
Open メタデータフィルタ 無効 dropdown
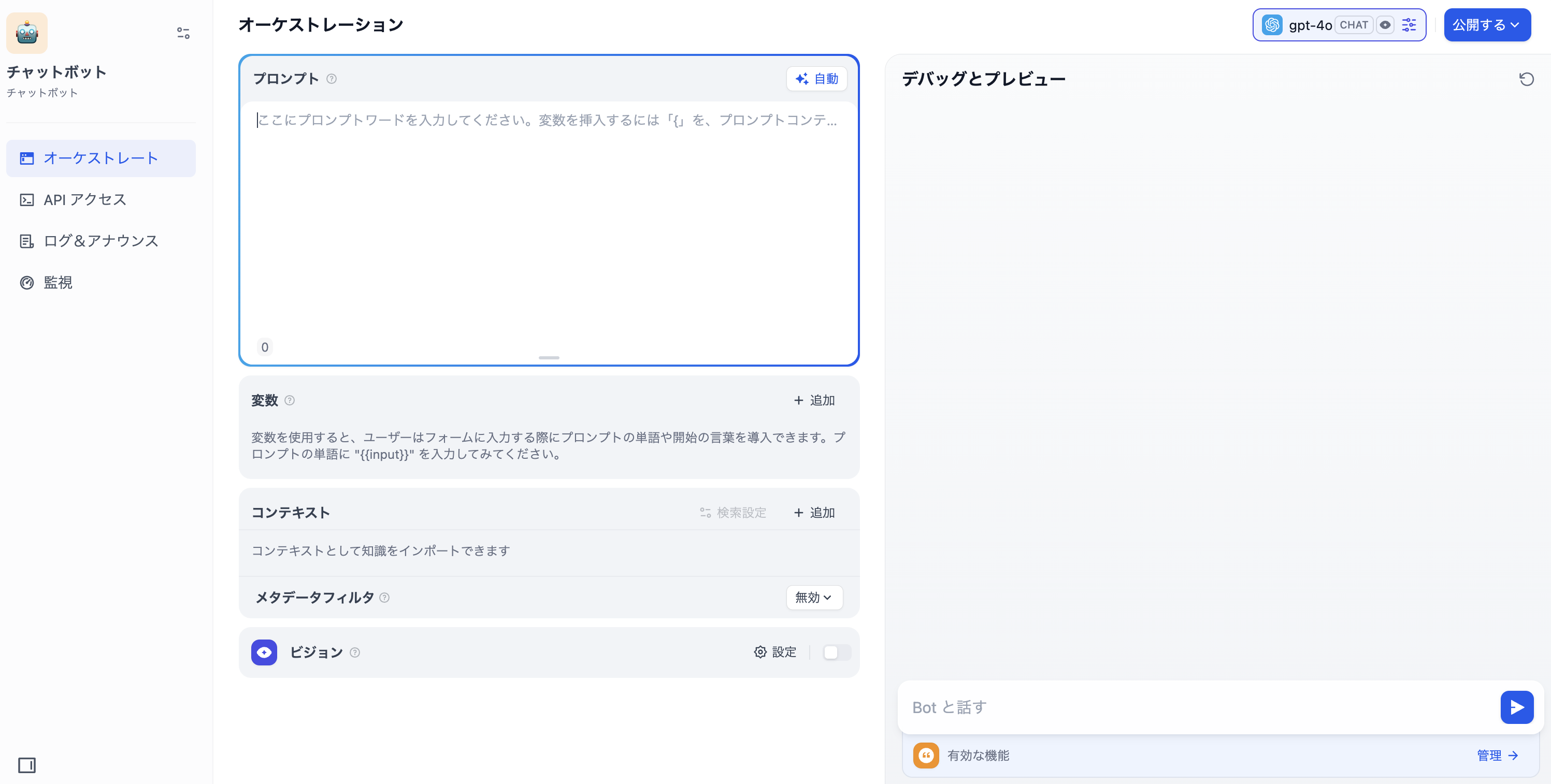813,598
